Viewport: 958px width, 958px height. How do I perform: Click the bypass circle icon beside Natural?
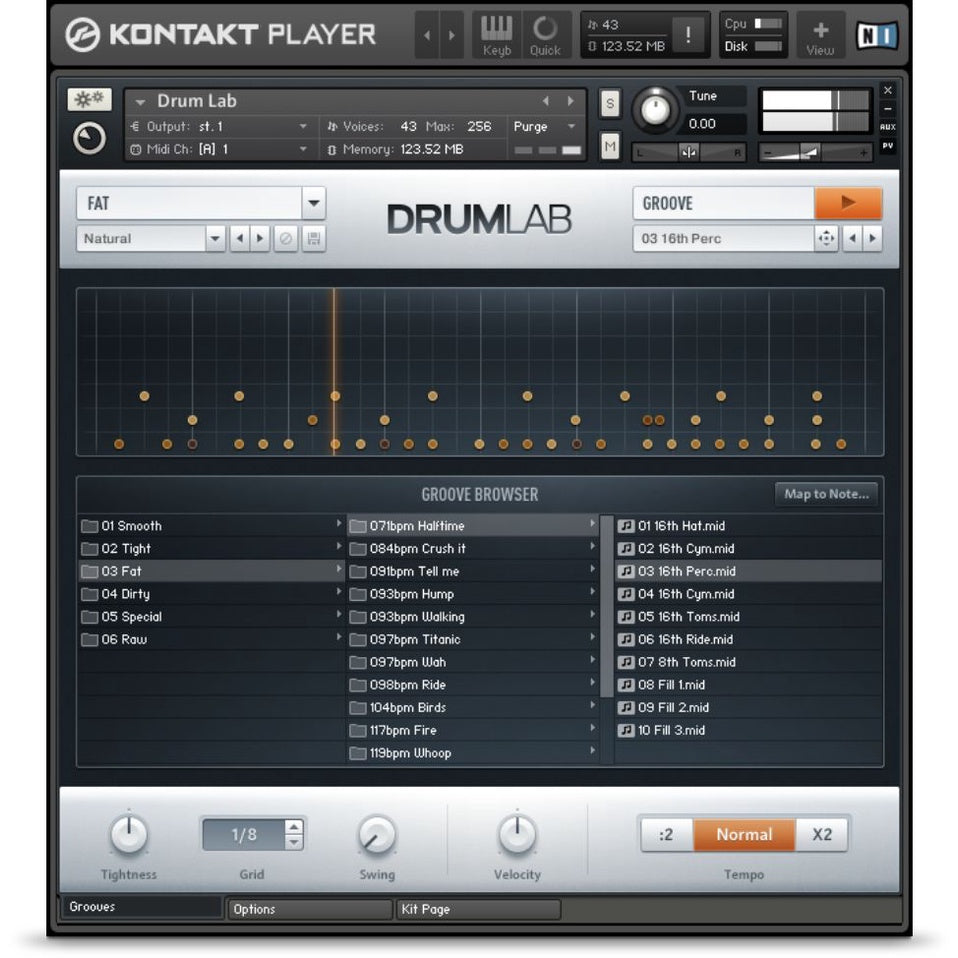point(288,239)
